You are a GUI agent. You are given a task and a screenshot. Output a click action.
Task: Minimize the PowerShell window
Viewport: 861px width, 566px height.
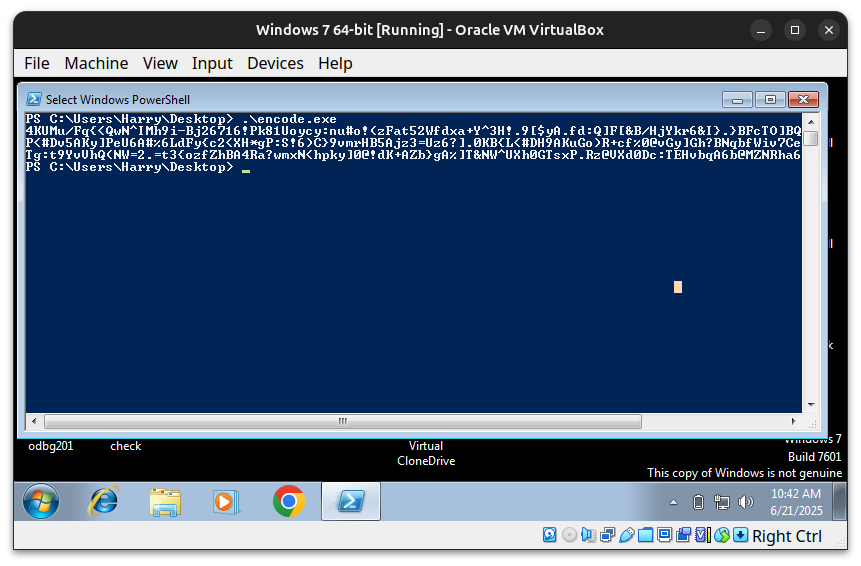pyautogui.click(x=737, y=99)
